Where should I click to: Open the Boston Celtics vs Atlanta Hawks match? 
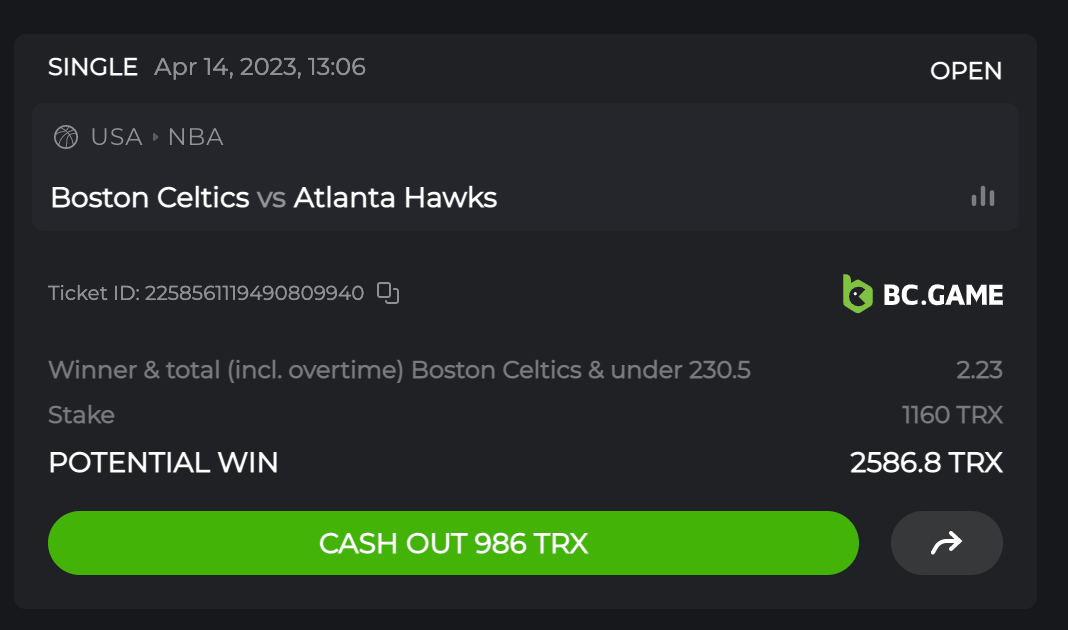click(x=273, y=198)
